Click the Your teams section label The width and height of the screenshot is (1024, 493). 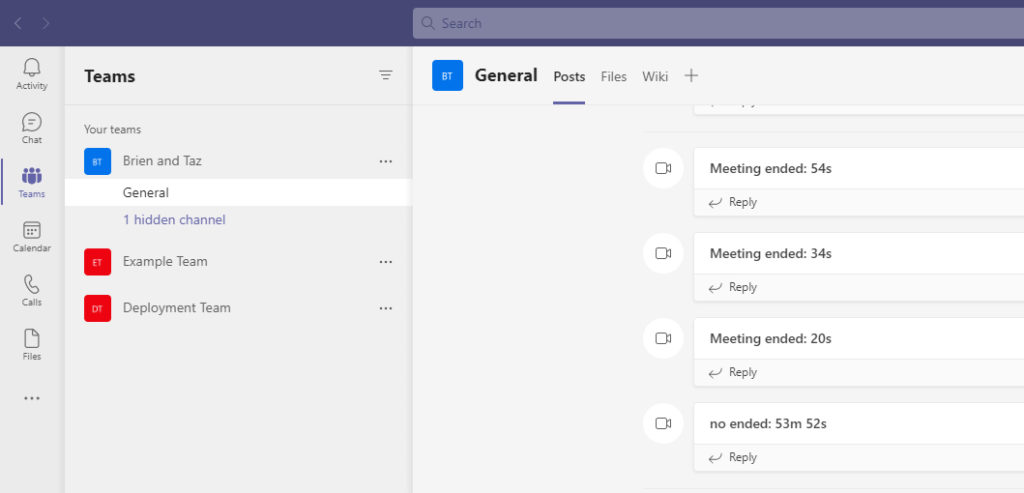[112, 129]
